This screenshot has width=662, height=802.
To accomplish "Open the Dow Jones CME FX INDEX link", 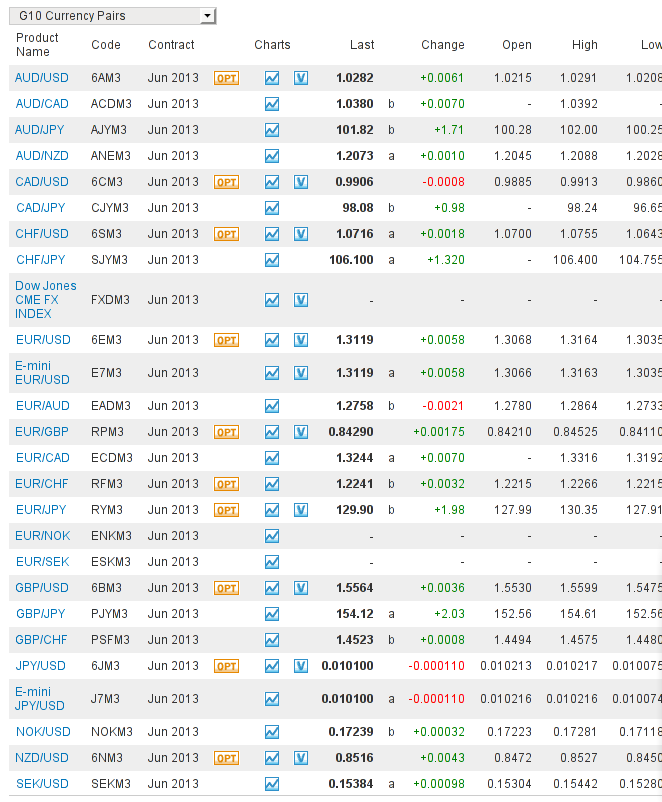I will [46, 300].
